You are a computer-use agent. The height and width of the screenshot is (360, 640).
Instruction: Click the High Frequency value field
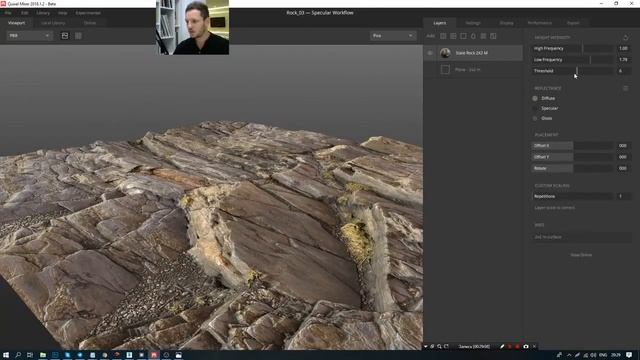point(623,48)
